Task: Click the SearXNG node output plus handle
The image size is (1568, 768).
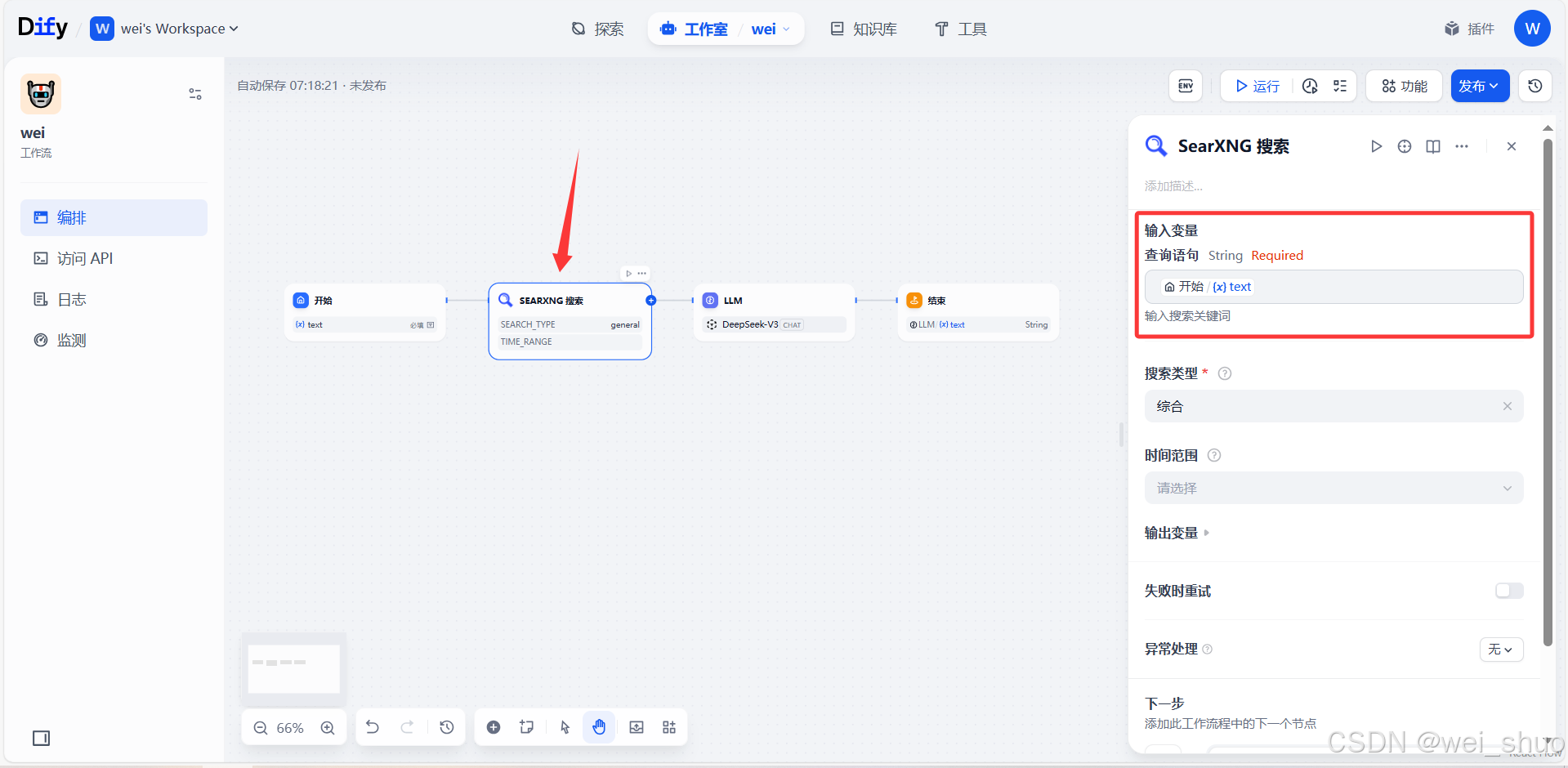Action: click(x=651, y=301)
